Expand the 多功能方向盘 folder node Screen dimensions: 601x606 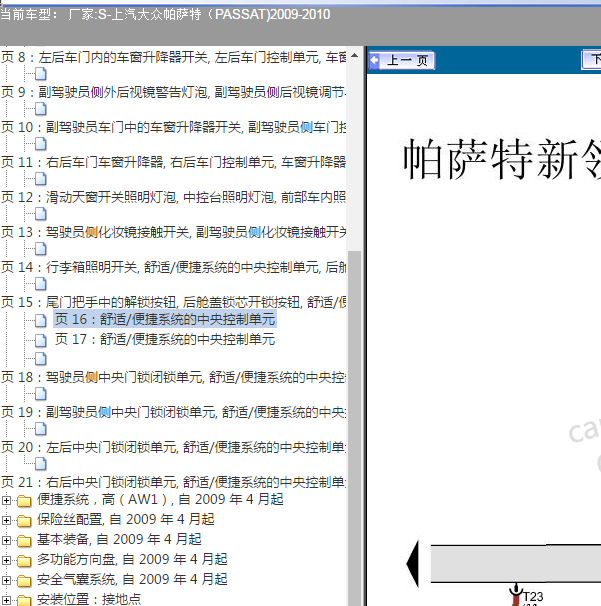pos(6,560)
